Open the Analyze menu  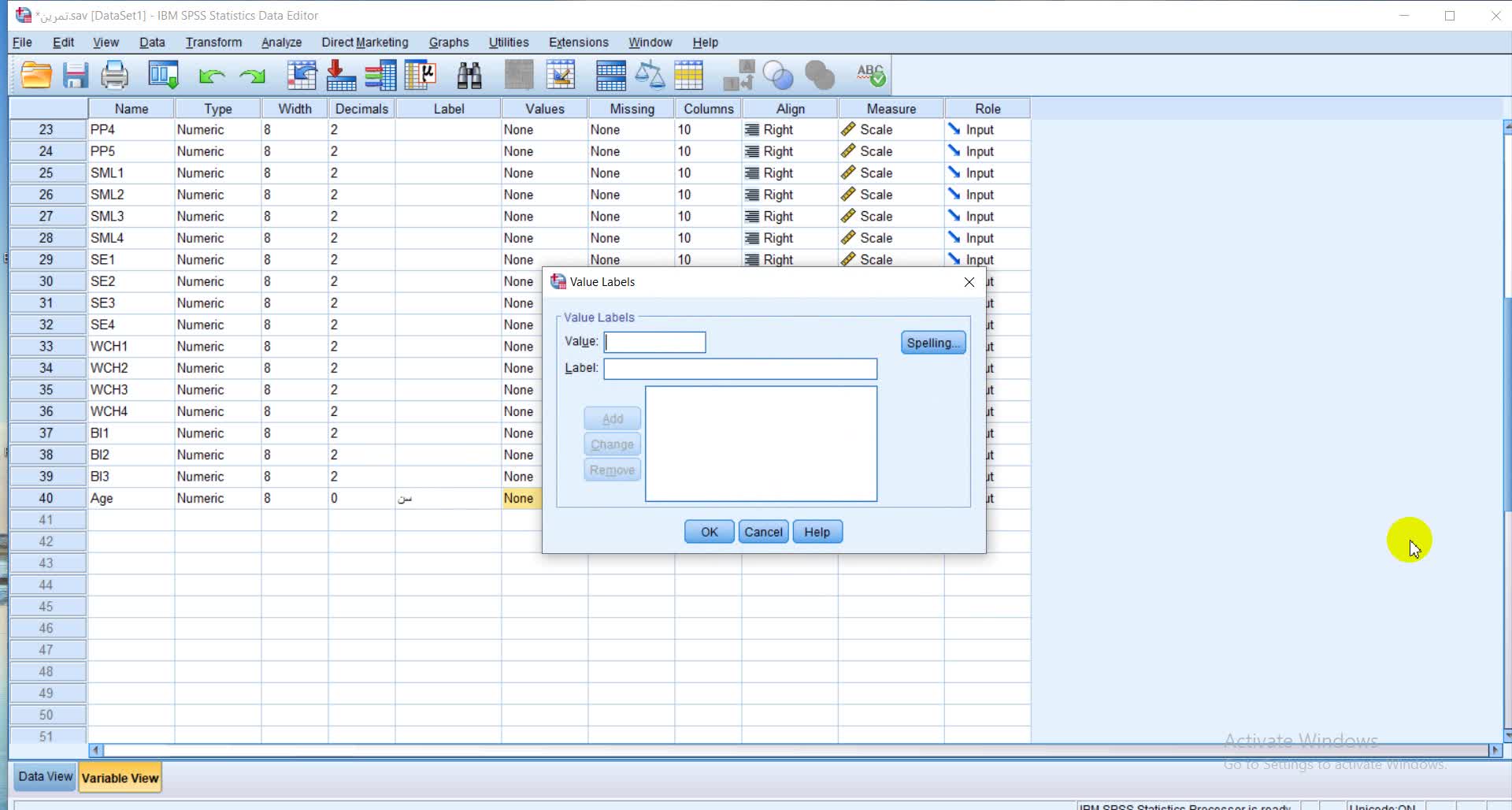point(281,43)
